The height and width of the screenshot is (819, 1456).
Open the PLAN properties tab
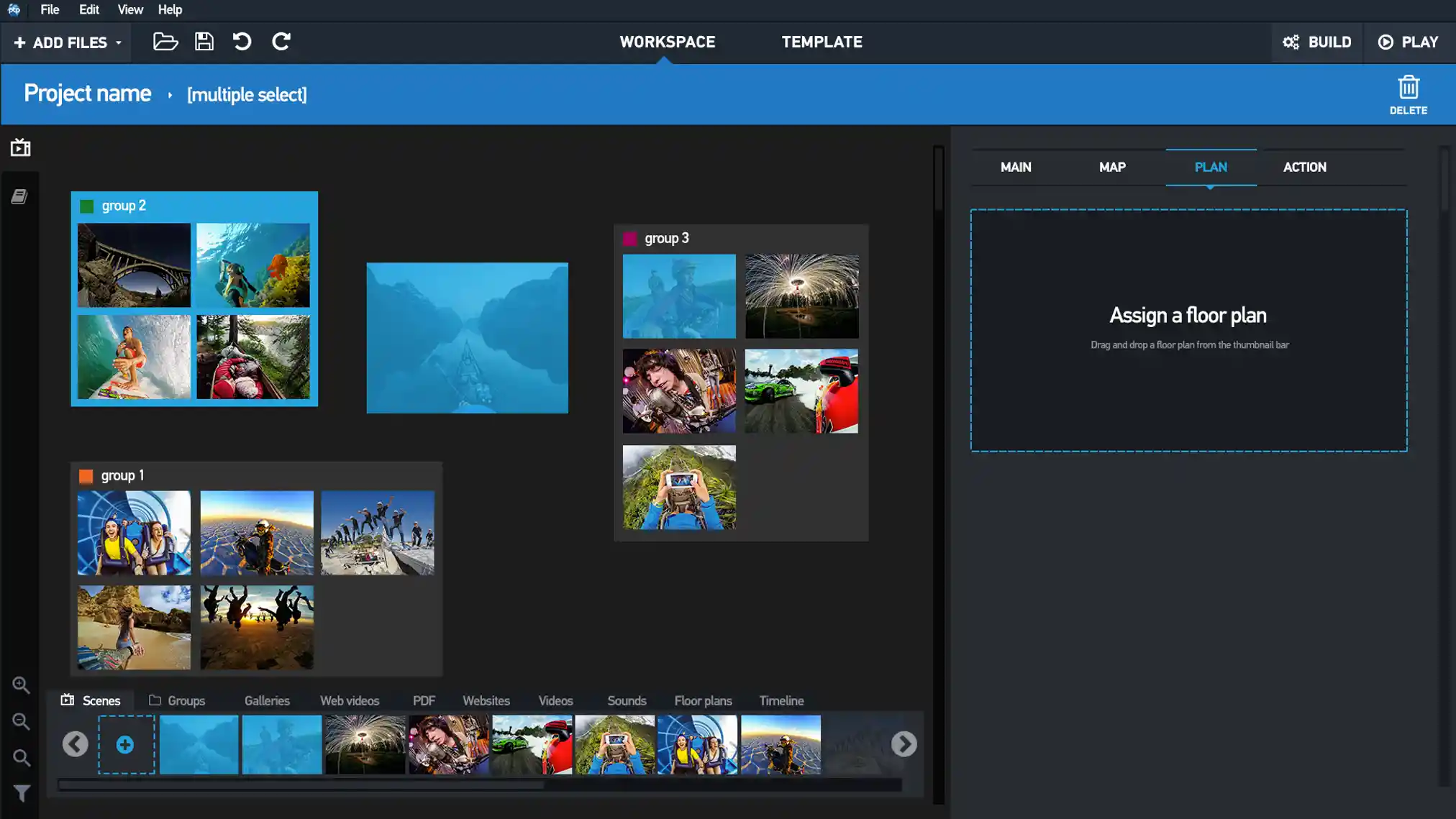(1211, 168)
